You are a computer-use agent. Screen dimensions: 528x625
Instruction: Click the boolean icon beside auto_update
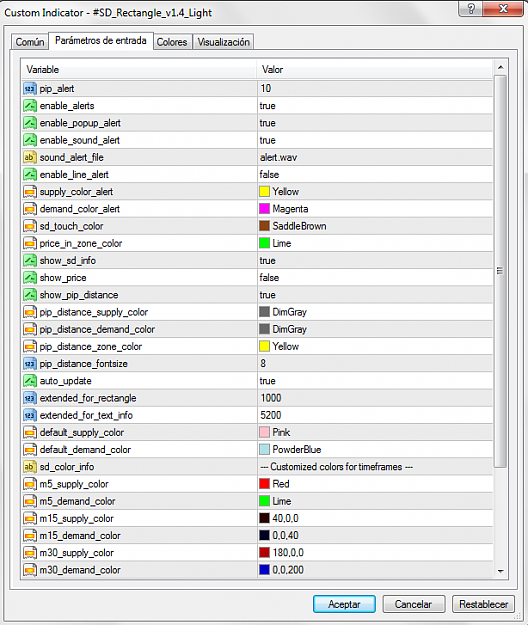tap(30, 381)
